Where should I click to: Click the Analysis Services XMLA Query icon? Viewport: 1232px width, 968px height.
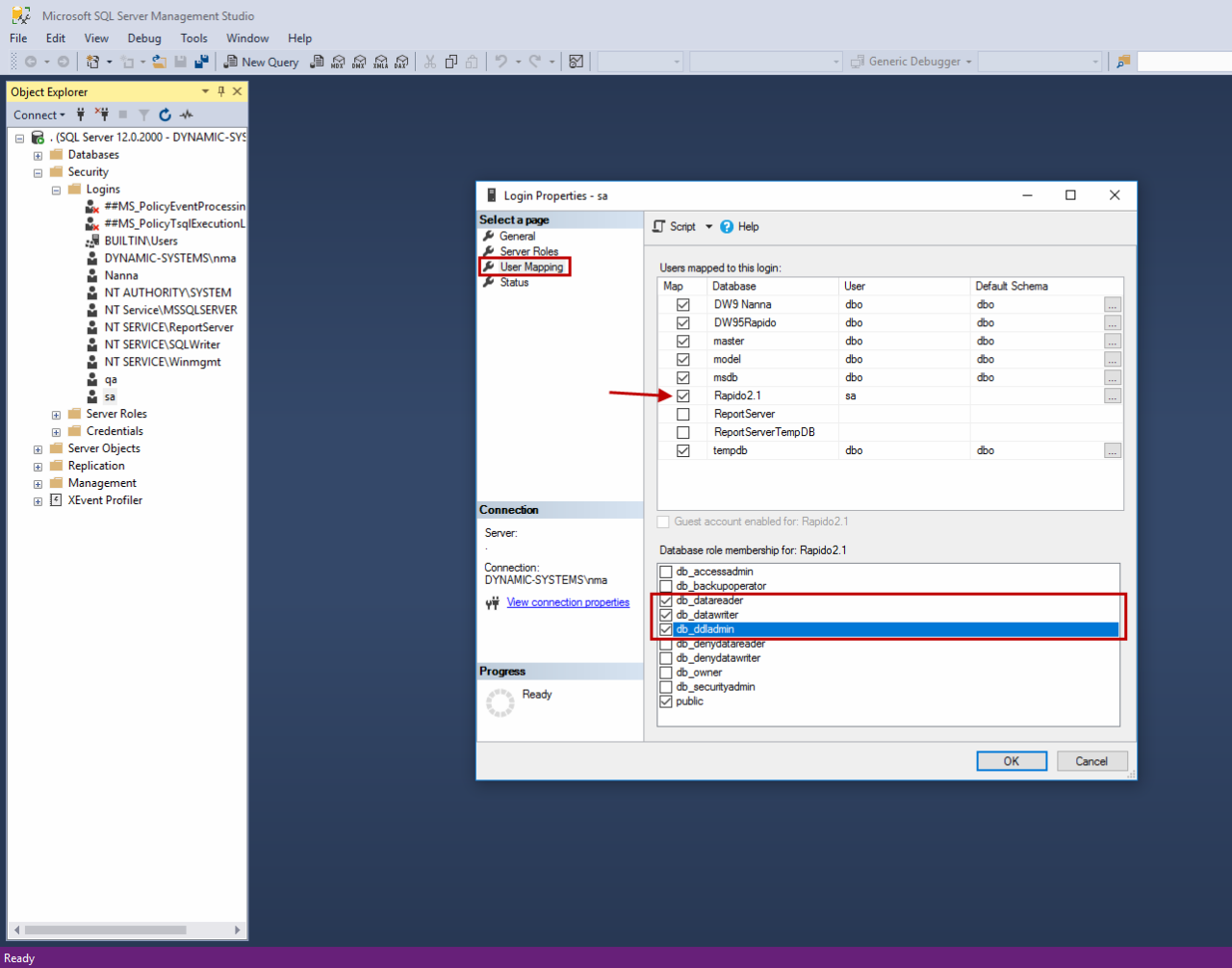click(380, 62)
